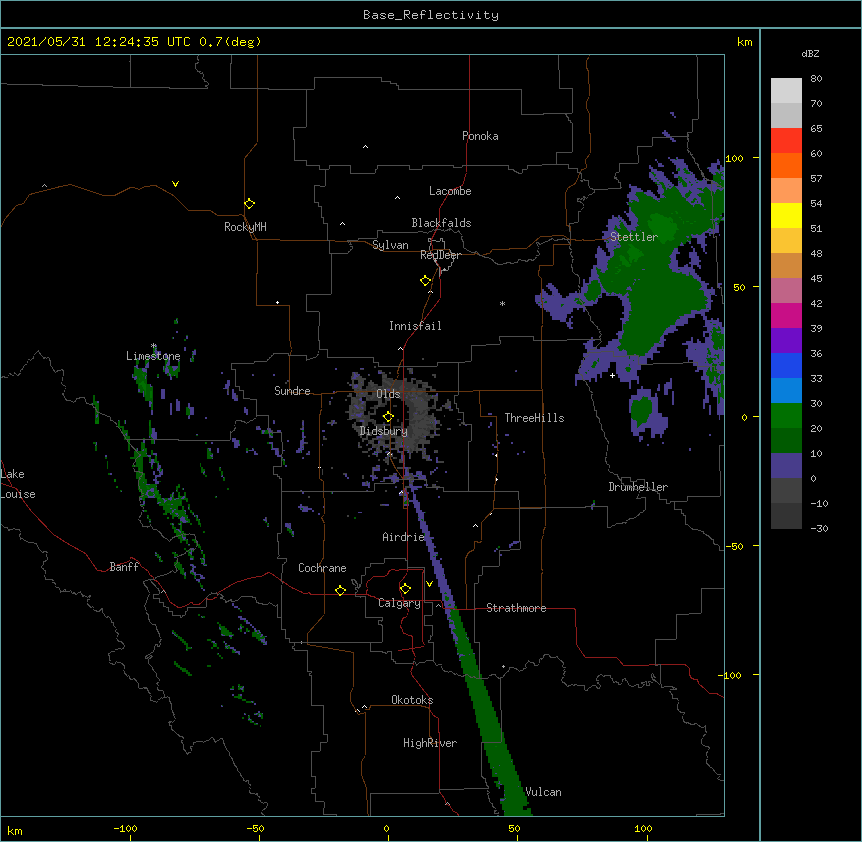Viewport: 862px width, 842px height.
Task: Pick the pink 42-45 dBZ legend swatch
Action: (x=786, y=291)
